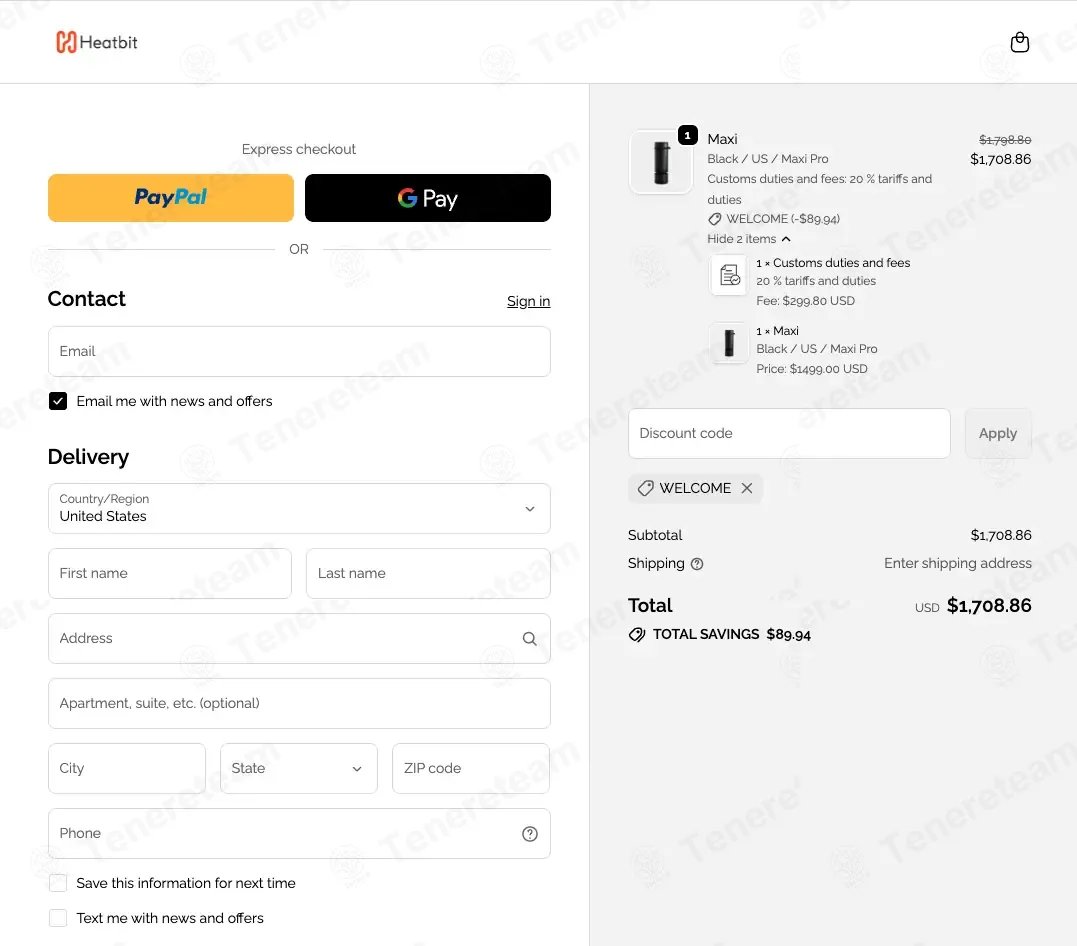Click the Address input field
Screen dimensions: 1077x946
click(299, 638)
